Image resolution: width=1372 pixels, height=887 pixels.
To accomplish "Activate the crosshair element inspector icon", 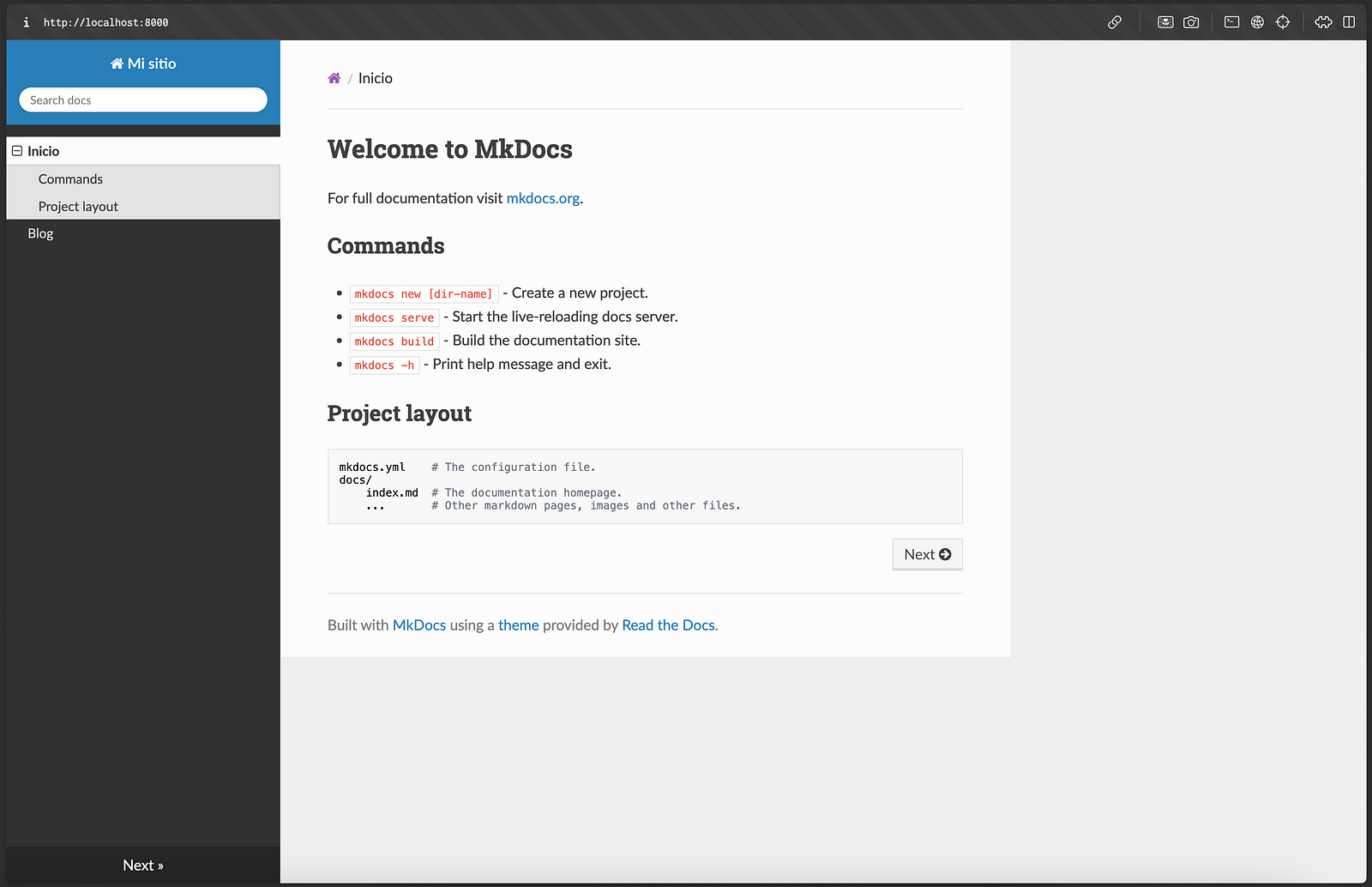I will click(1283, 22).
